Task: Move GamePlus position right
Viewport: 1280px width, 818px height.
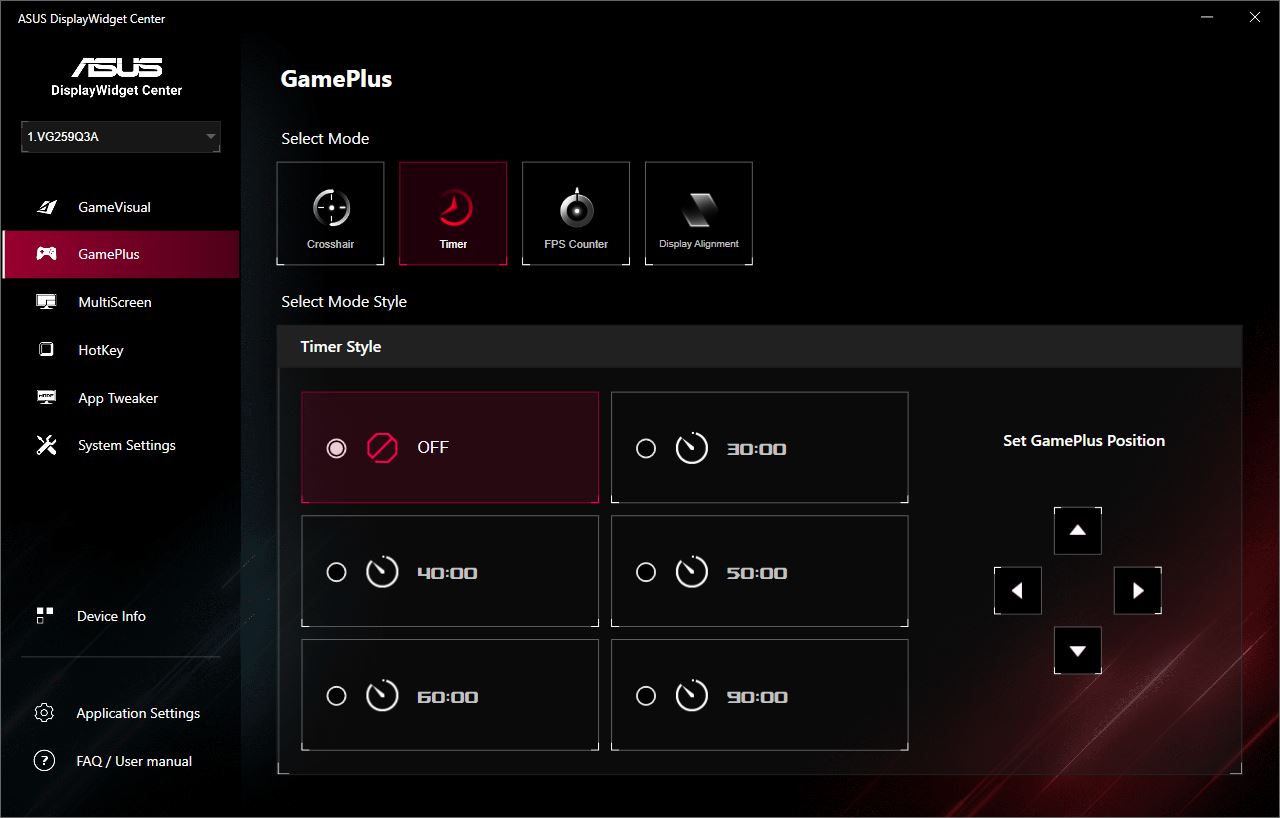Action: (x=1138, y=590)
